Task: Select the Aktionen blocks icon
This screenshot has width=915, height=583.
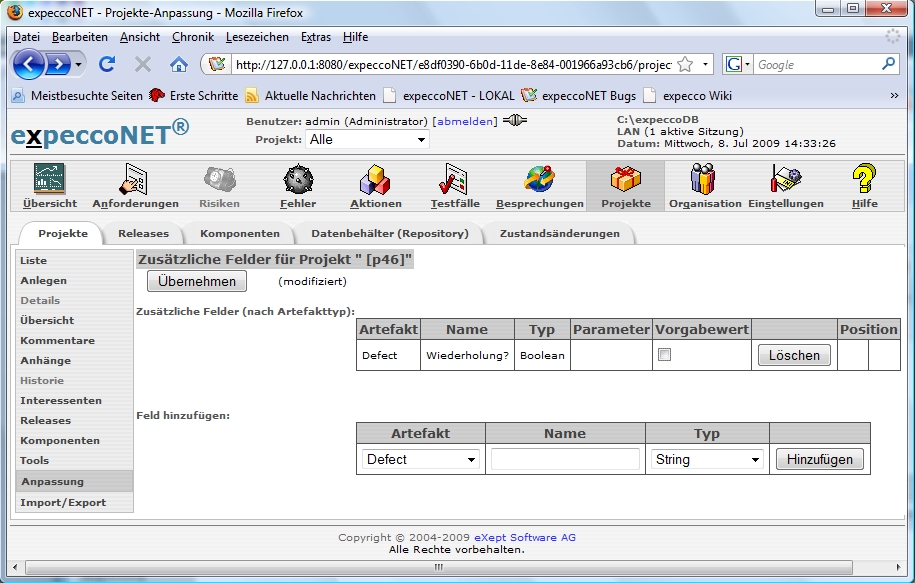Action: [x=375, y=180]
